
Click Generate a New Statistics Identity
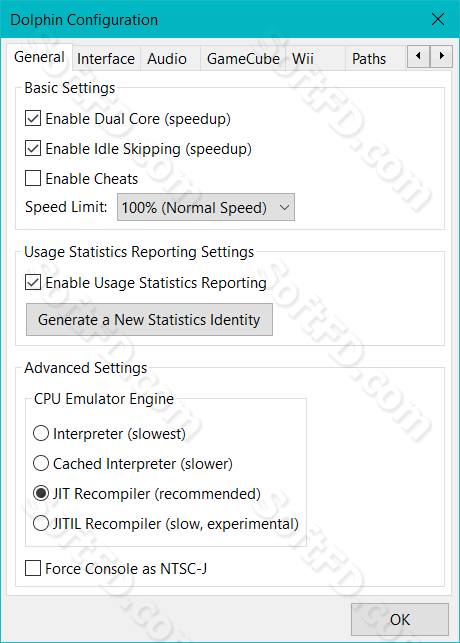149,319
